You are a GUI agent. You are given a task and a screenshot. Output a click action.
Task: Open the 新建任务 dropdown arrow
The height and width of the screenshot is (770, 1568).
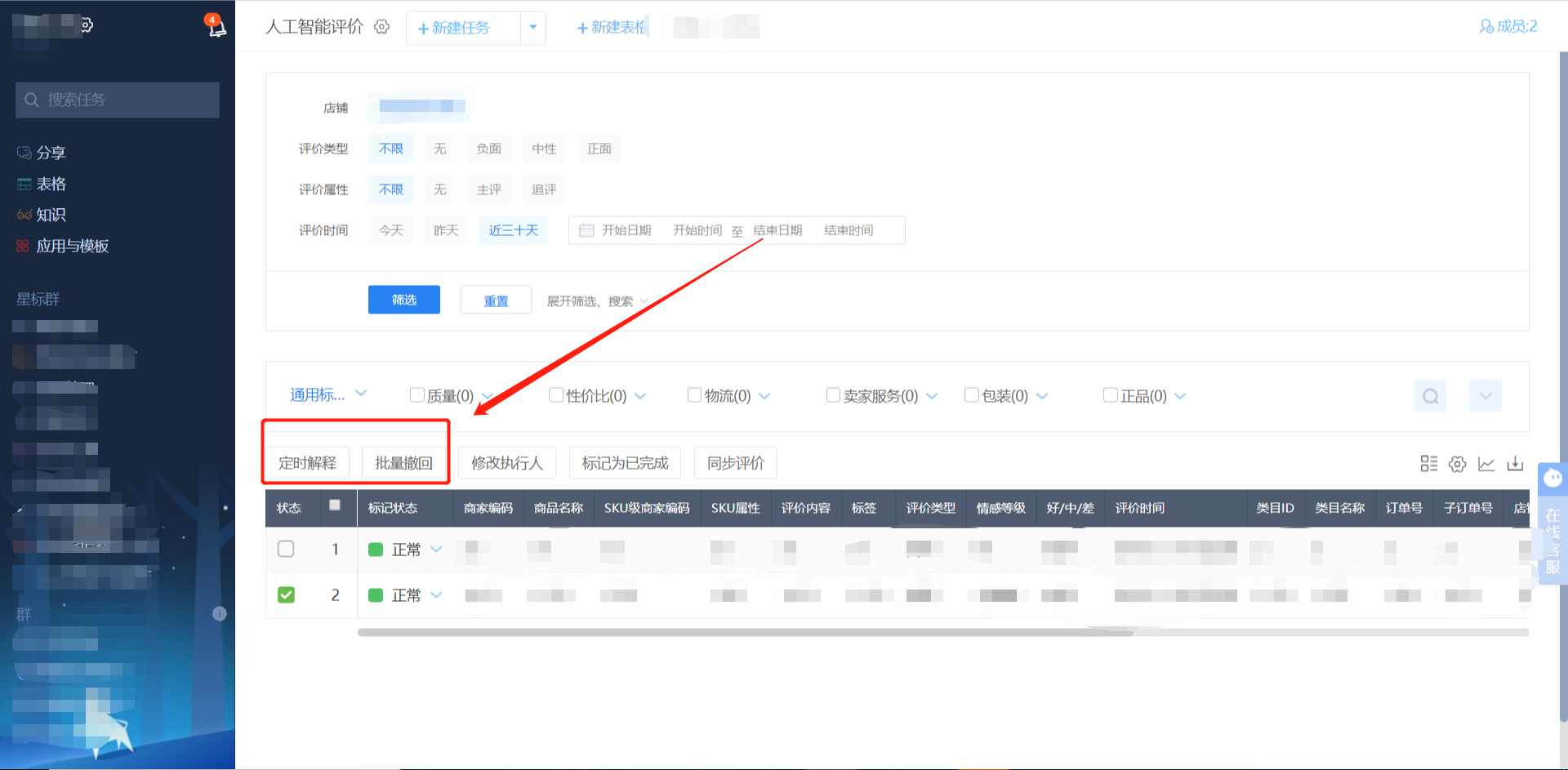point(533,28)
